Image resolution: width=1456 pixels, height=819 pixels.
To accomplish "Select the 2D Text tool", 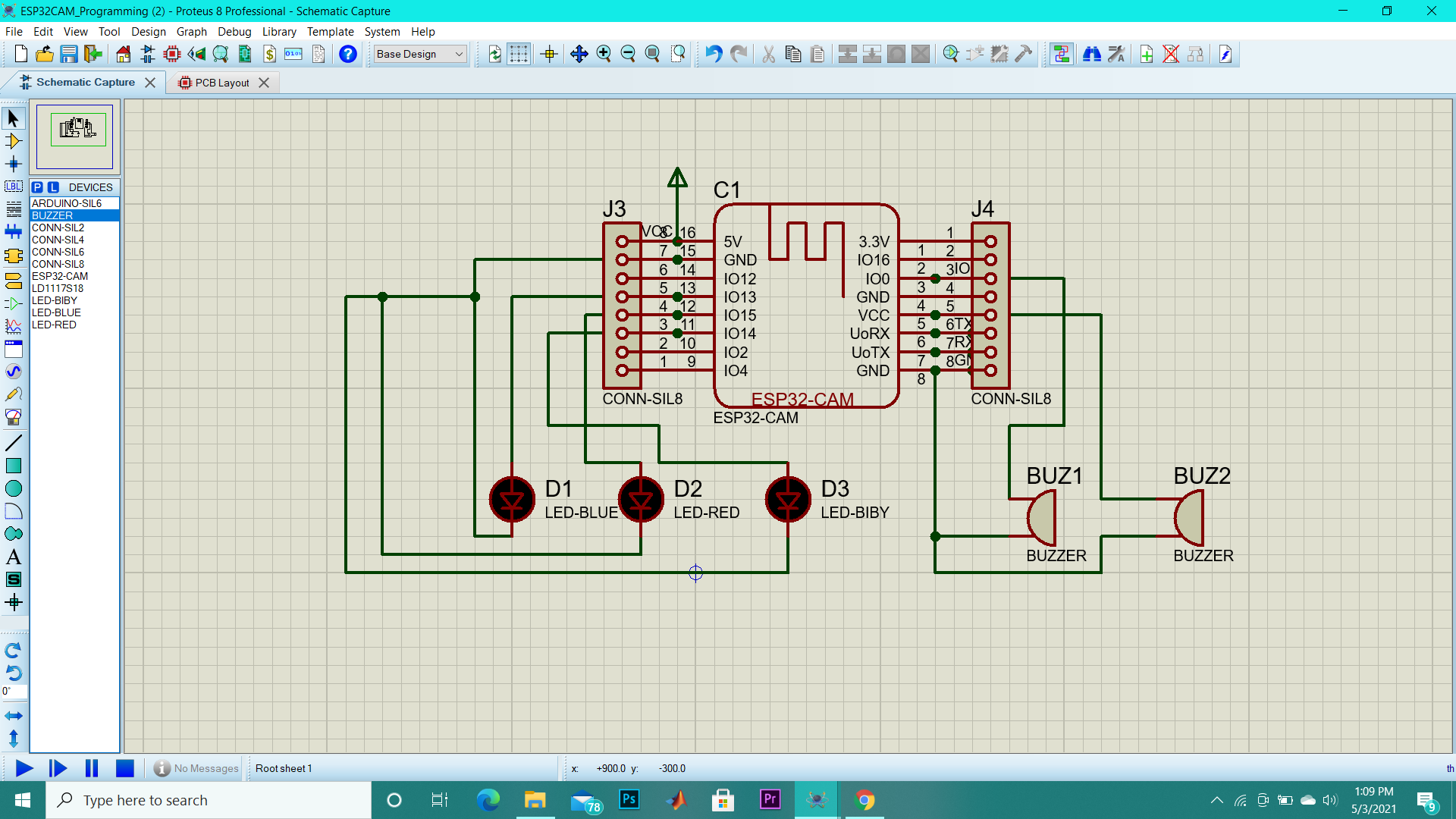I will coord(13,557).
